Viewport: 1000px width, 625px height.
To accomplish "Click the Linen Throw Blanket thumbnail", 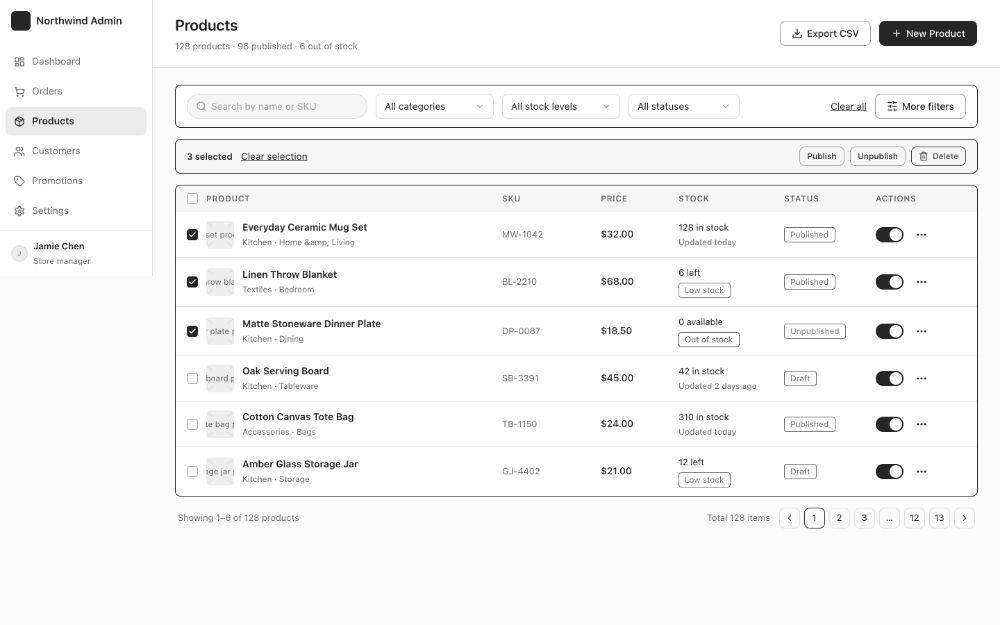I will coord(220,282).
